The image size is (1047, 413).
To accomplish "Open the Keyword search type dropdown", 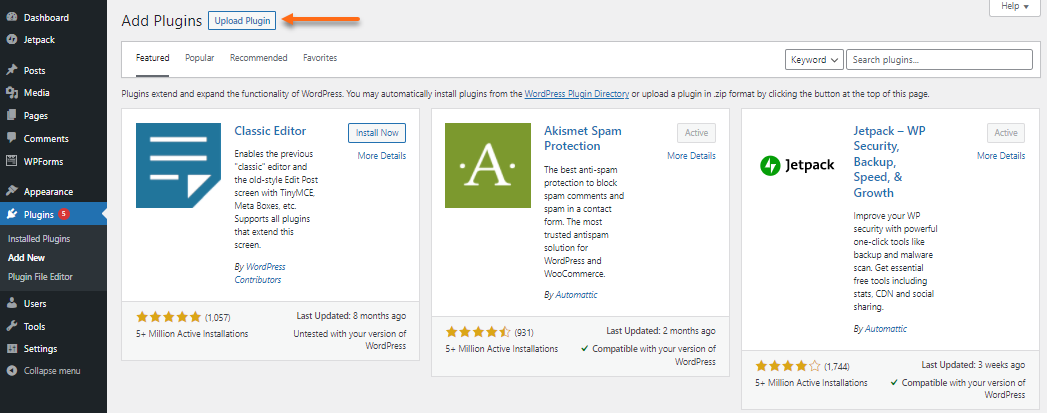I will [x=814, y=59].
